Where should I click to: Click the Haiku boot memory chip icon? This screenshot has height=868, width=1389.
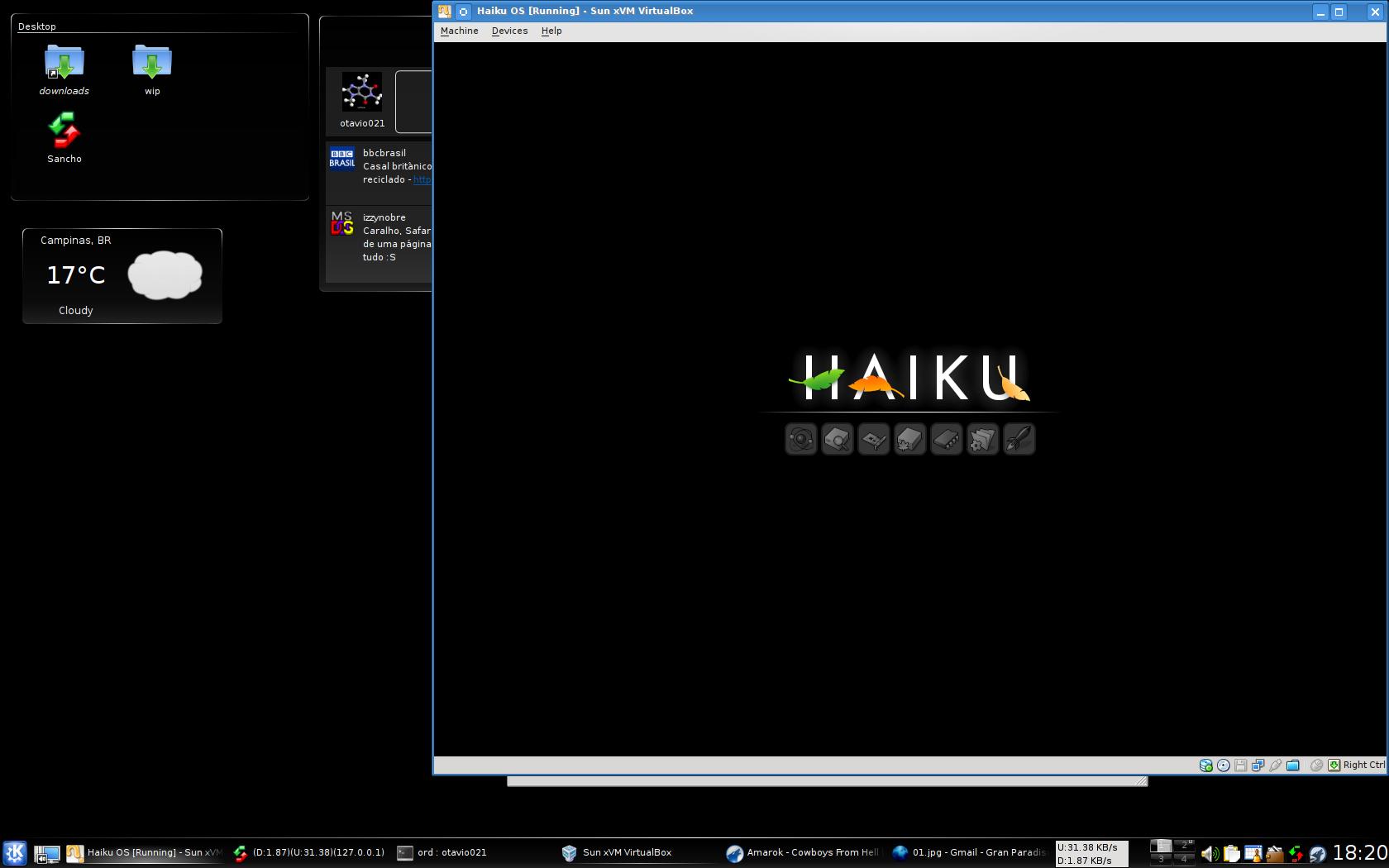(x=947, y=439)
